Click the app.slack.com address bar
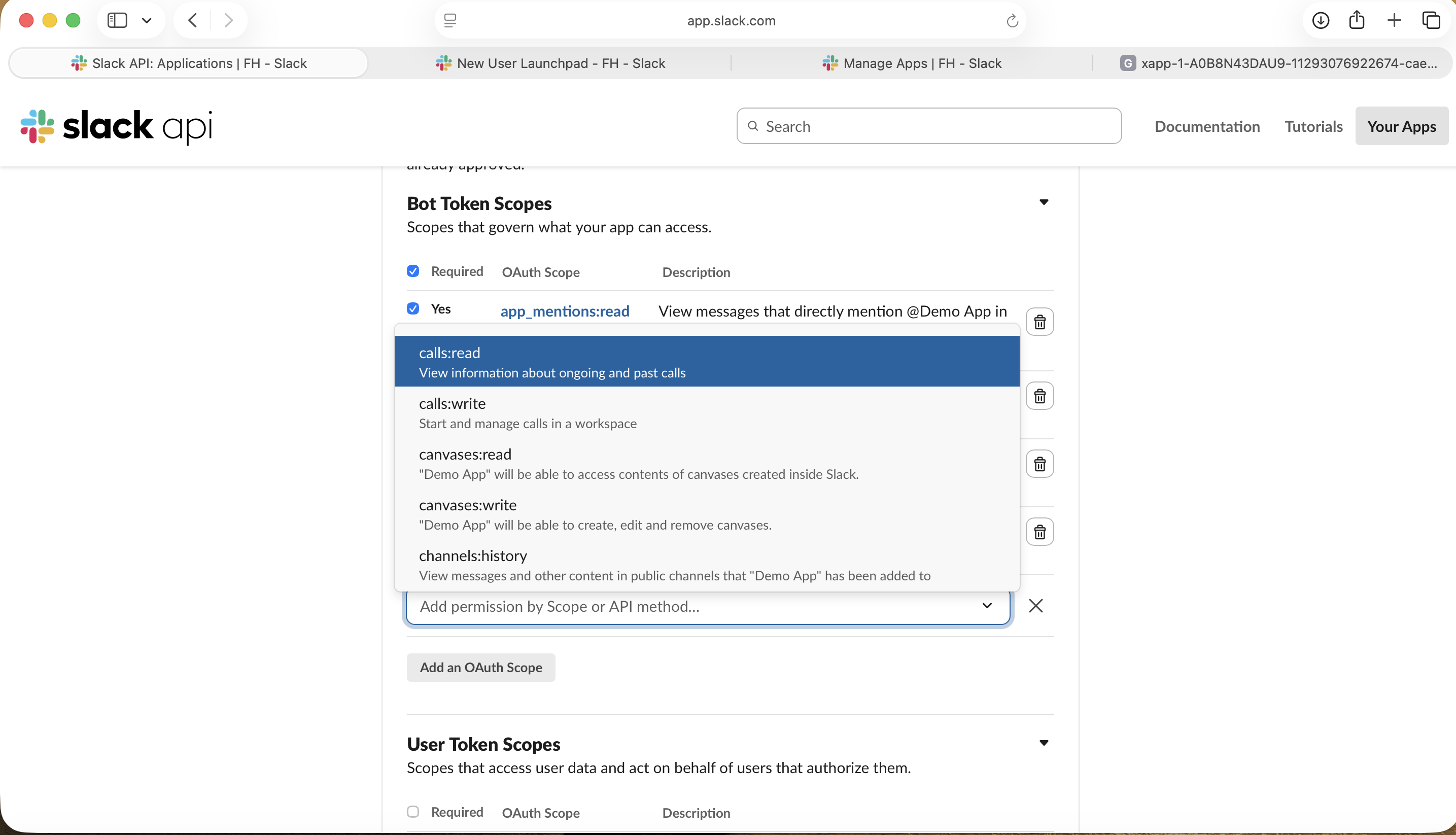 click(x=731, y=21)
